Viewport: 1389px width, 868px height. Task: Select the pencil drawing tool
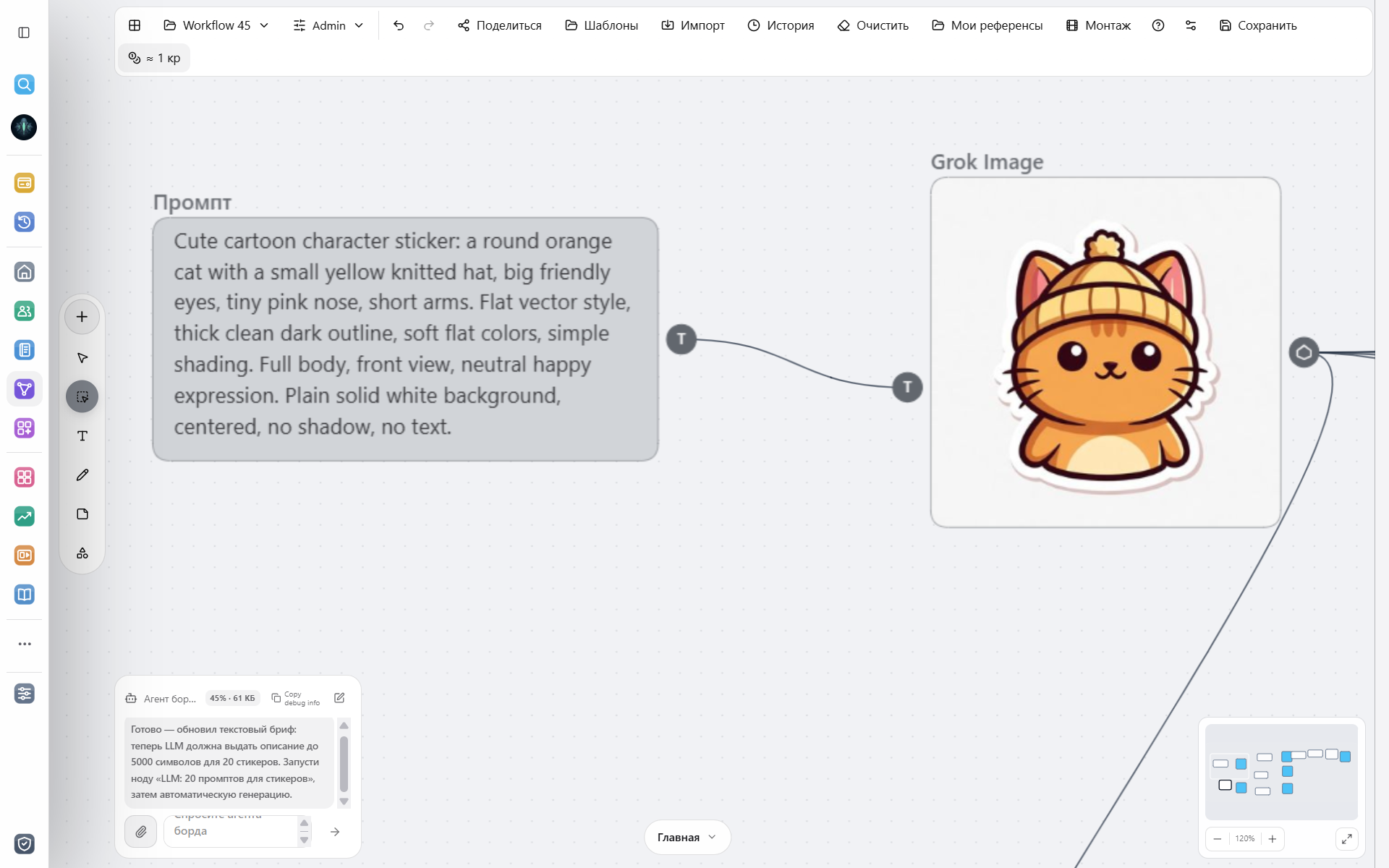pos(82,475)
